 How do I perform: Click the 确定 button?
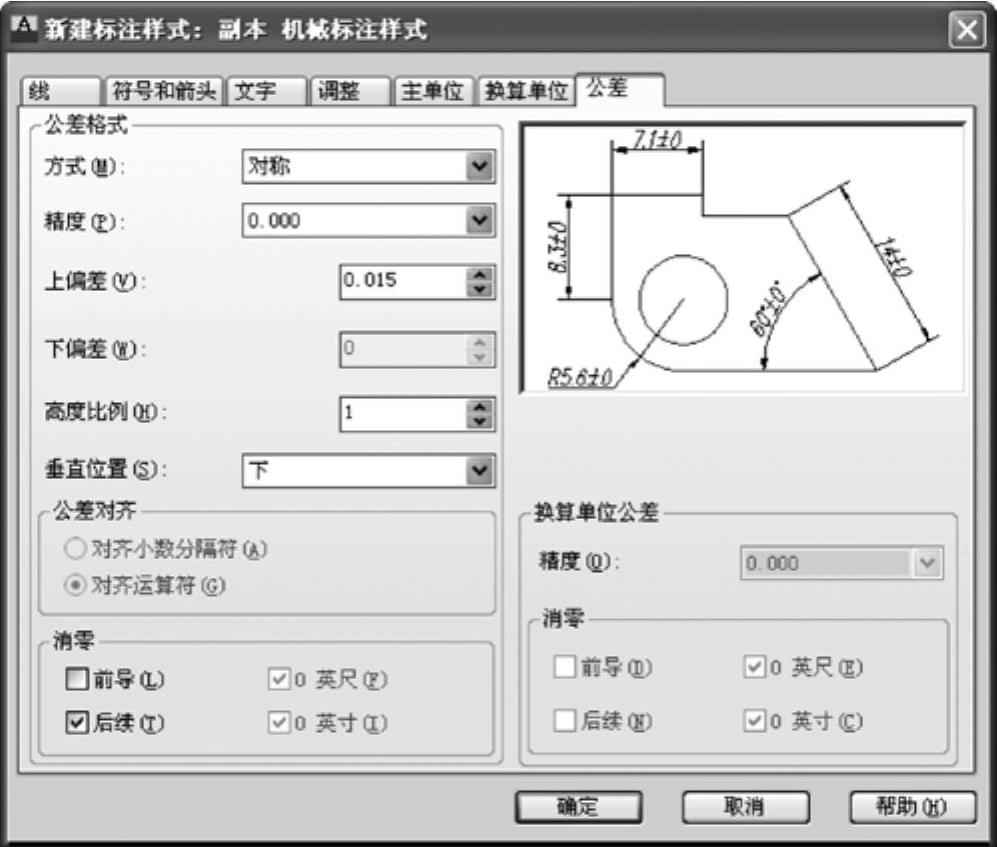(x=578, y=807)
